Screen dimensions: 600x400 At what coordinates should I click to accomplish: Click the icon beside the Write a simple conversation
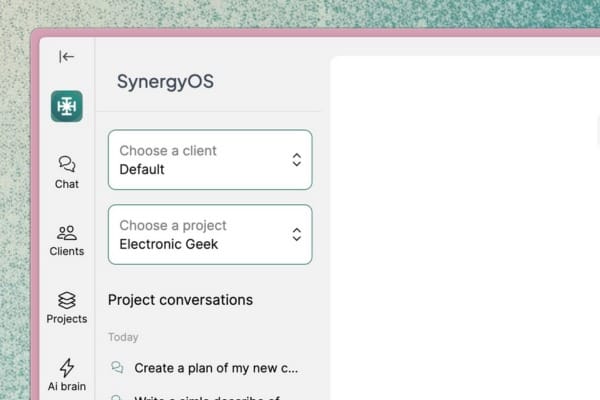[x=116, y=397]
